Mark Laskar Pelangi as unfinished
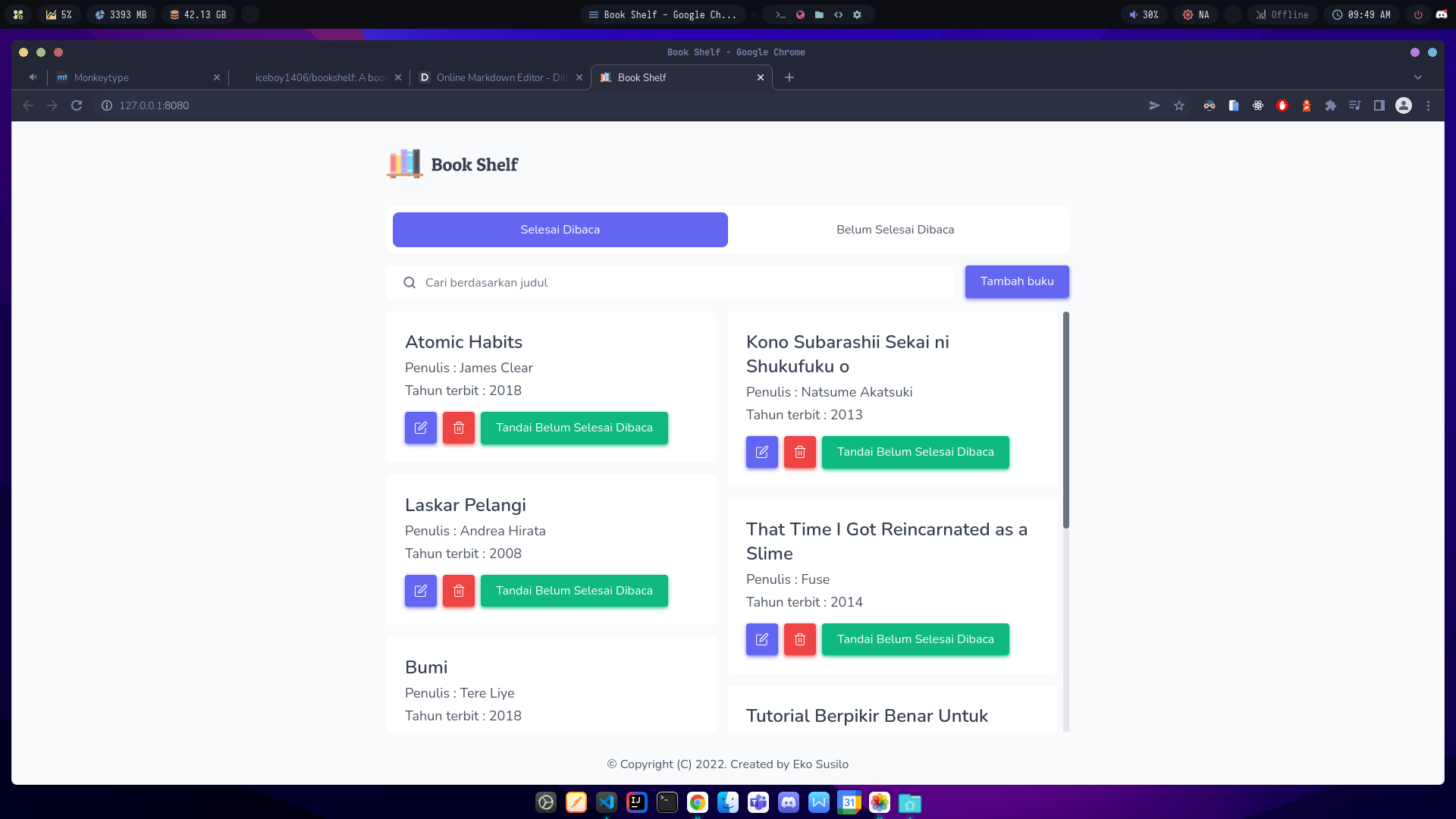 [574, 591]
